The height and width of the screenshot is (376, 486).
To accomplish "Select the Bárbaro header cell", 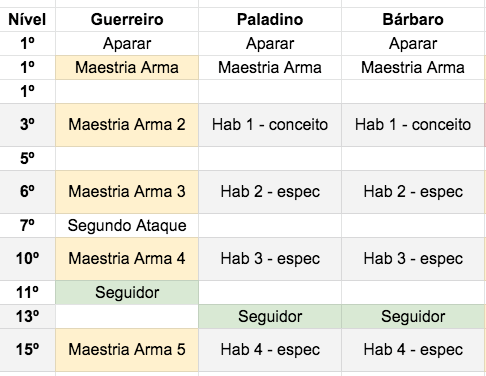I will point(413,20).
